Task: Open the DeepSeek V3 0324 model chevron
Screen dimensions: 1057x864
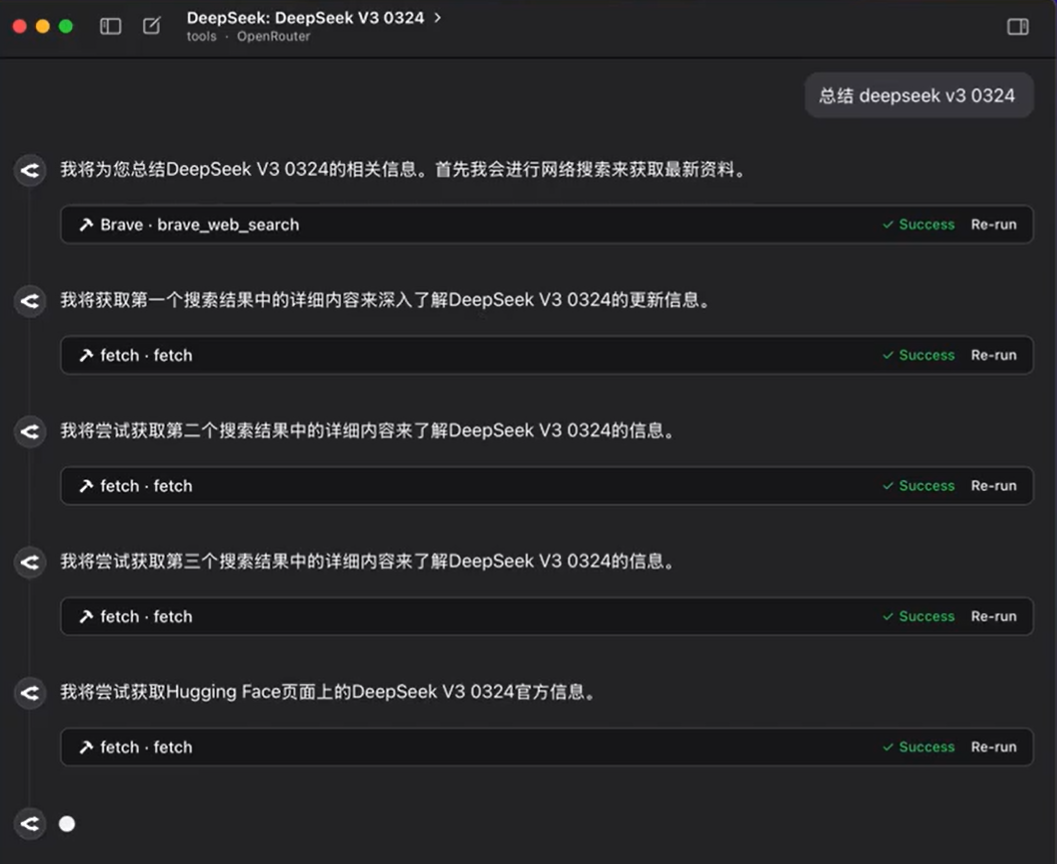Action: click(437, 18)
